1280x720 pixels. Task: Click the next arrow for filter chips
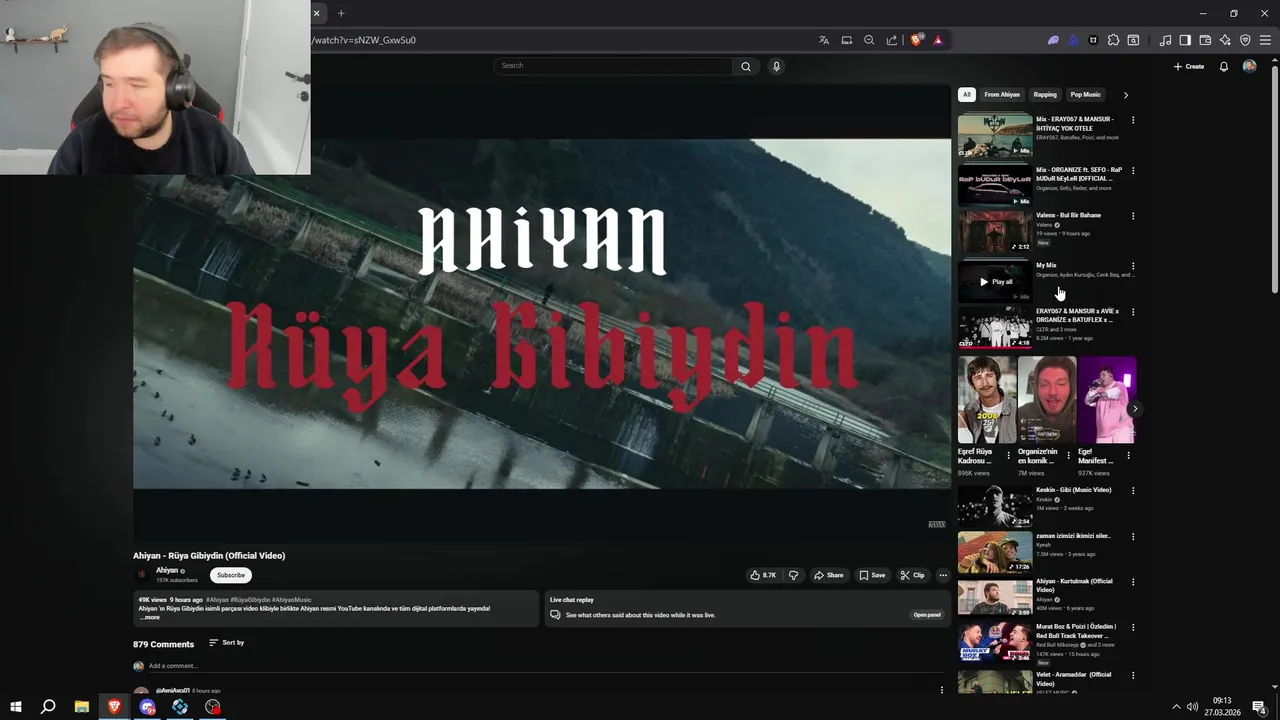(x=1125, y=95)
